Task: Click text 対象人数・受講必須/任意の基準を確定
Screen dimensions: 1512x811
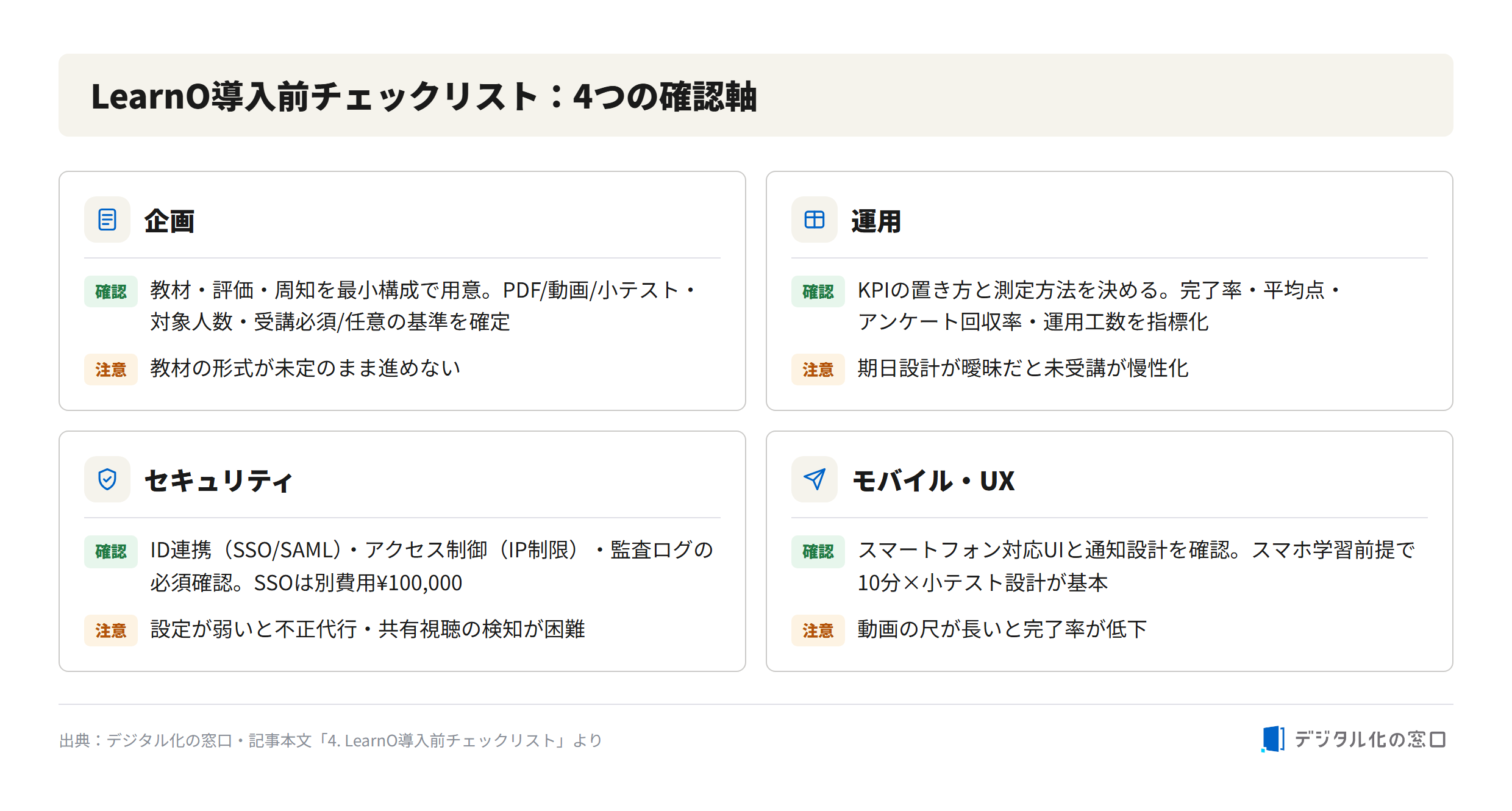Action: click(330, 322)
